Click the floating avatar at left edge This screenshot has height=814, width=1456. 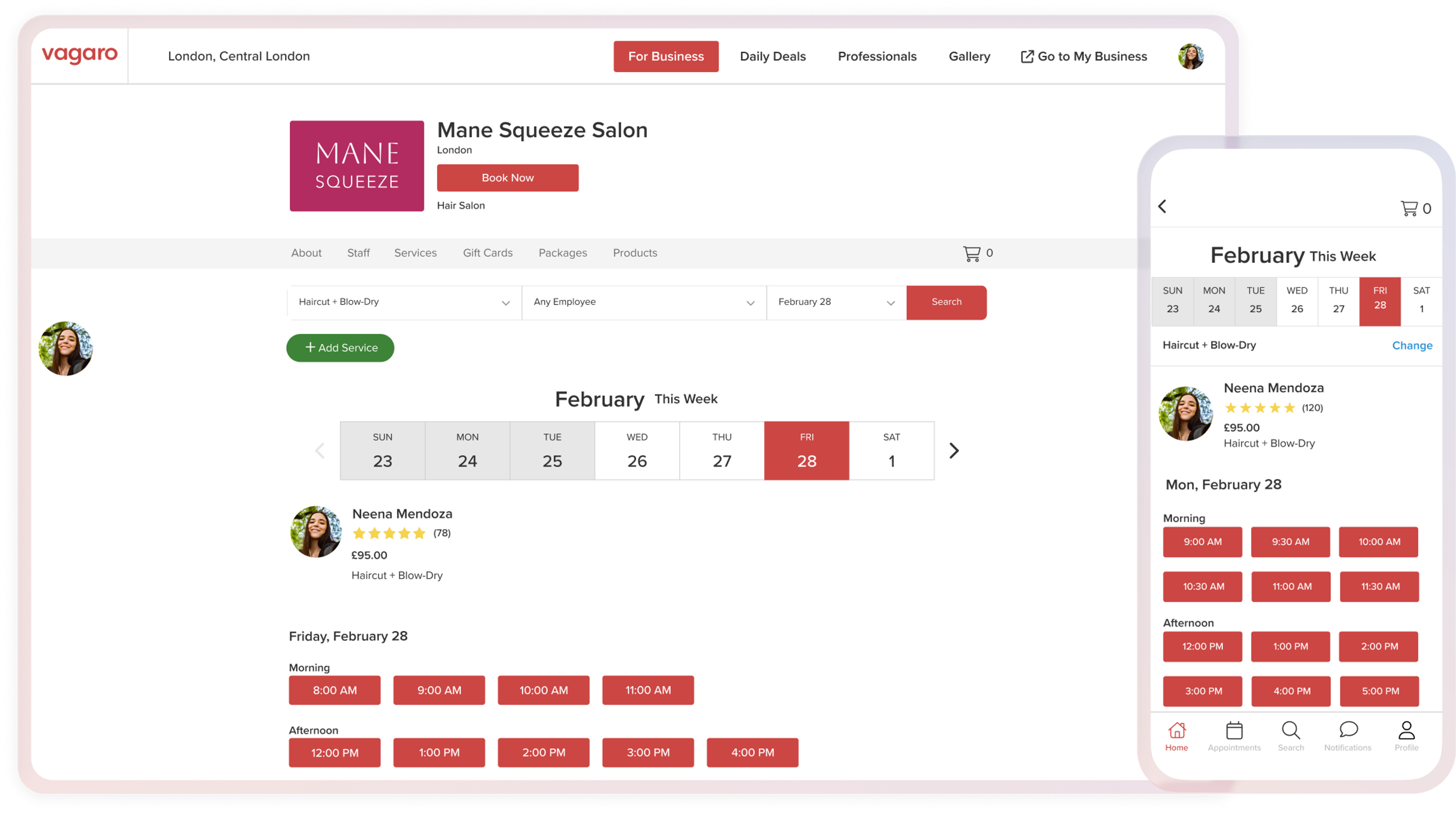pyautogui.click(x=66, y=349)
